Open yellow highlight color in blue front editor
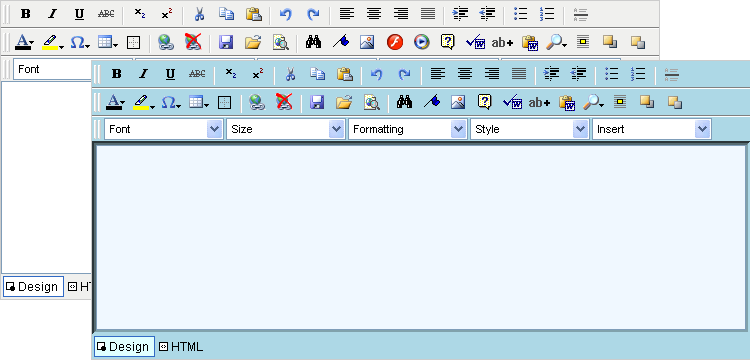The width and height of the screenshot is (750, 360). point(143,102)
